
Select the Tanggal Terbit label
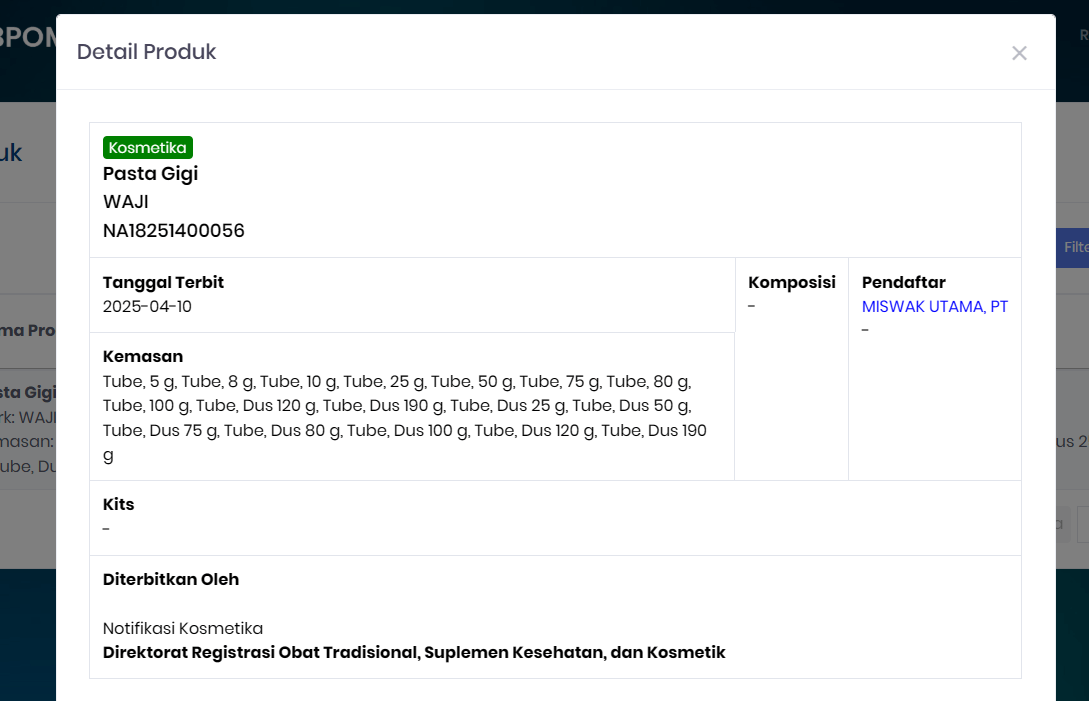[x=163, y=282]
